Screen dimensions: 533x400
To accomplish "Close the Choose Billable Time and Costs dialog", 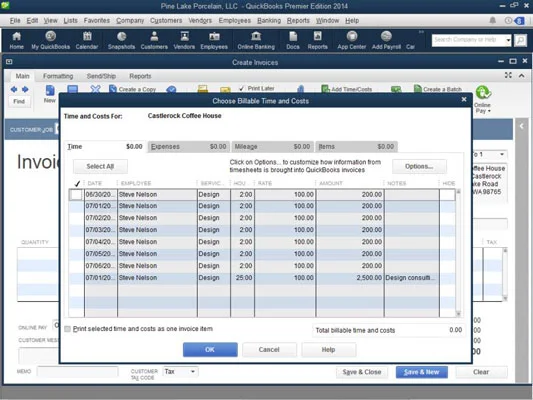I will click(x=464, y=100).
